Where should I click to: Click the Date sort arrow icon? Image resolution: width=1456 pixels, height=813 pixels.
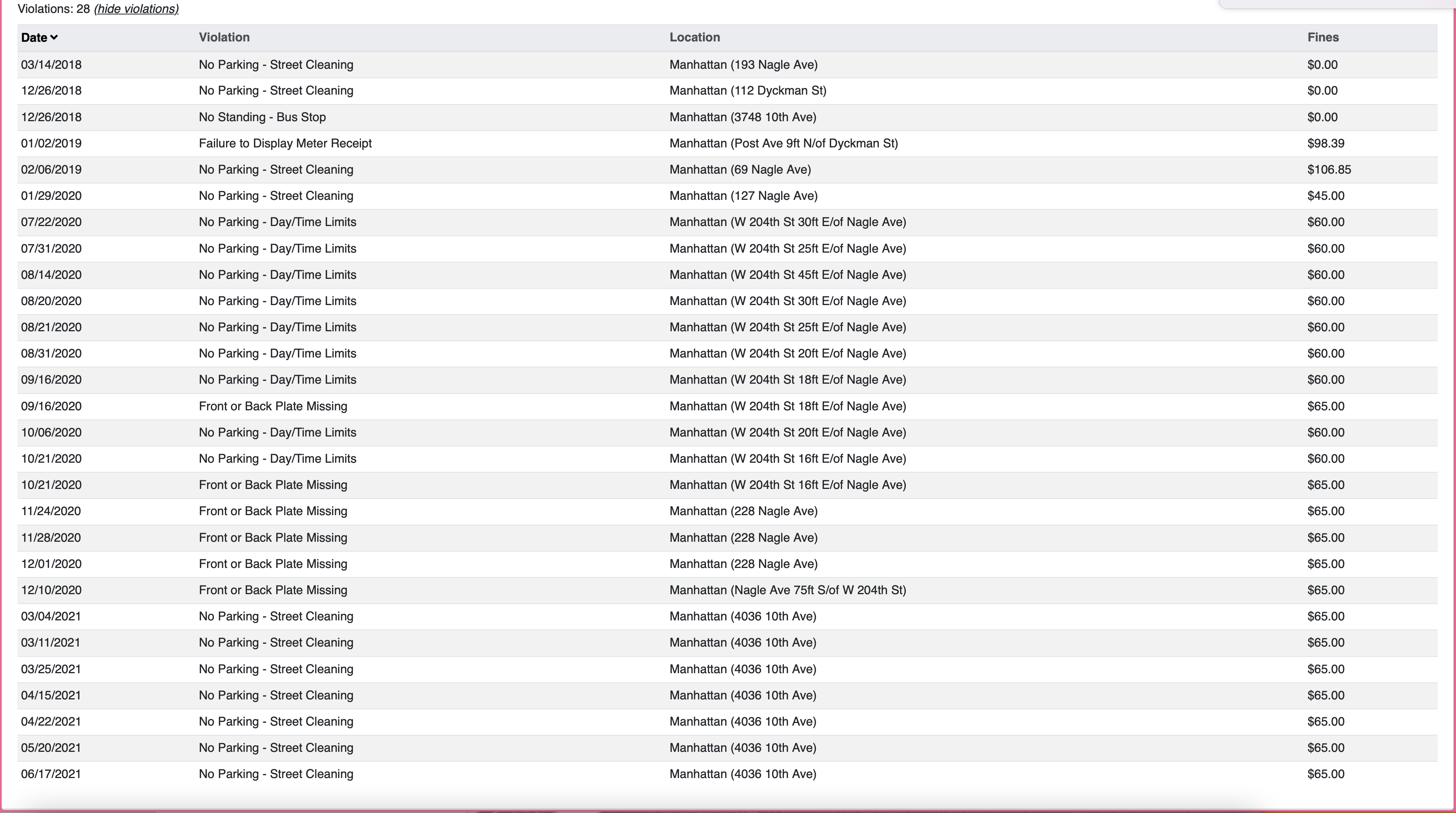[x=54, y=38]
